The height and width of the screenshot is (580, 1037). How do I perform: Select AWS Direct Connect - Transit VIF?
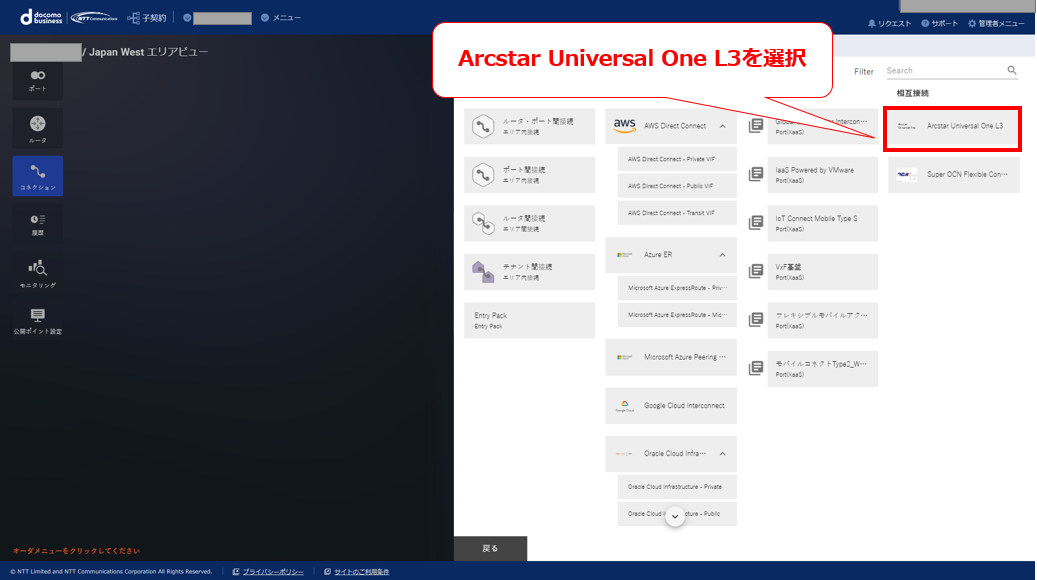(677, 213)
